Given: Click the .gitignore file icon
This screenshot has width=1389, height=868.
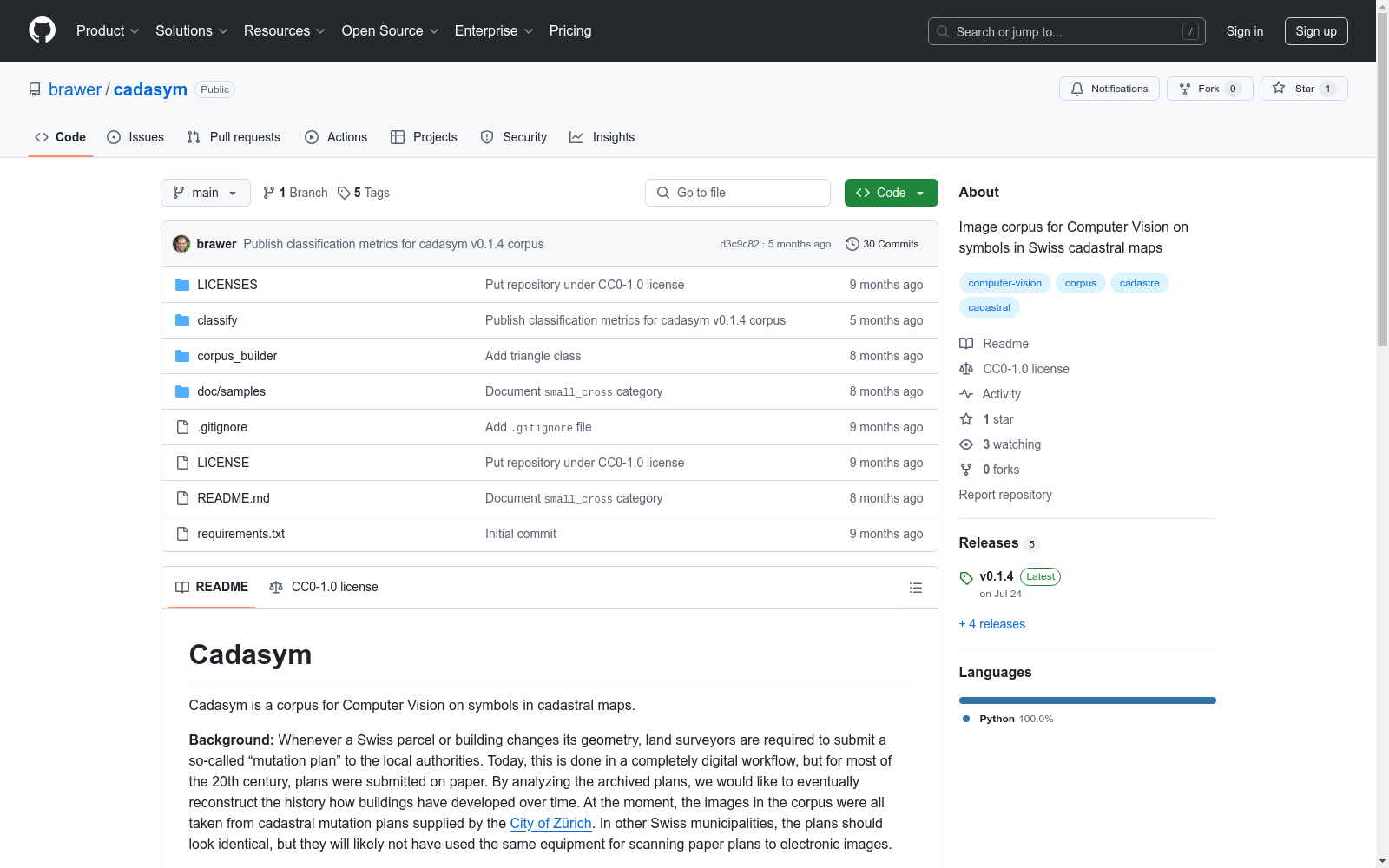Looking at the screenshot, I should tap(182, 427).
